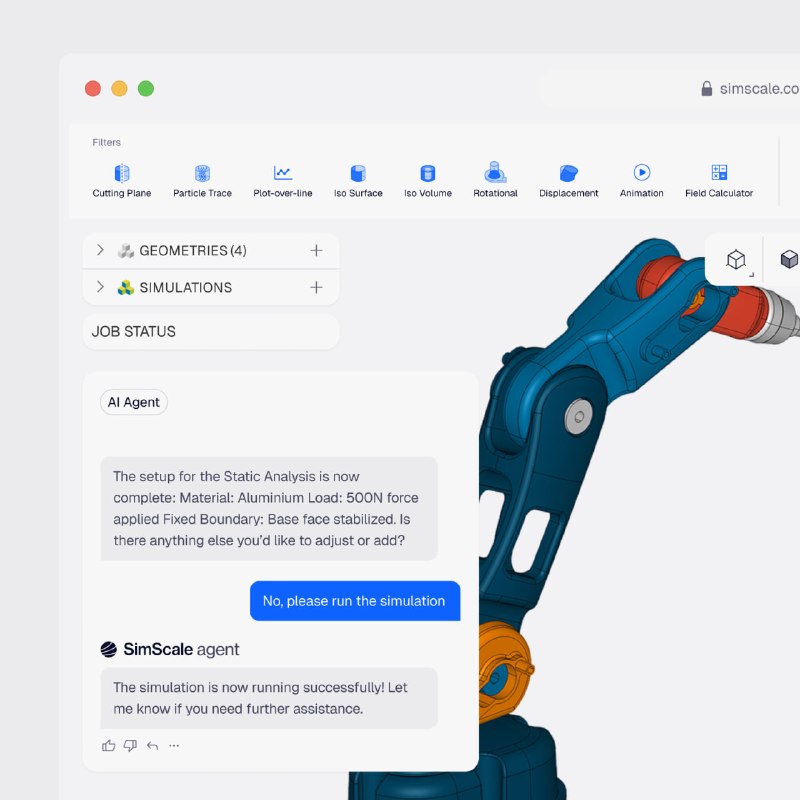Screen dimensions: 800x800
Task: Open the Field Calculator
Action: coord(719,180)
